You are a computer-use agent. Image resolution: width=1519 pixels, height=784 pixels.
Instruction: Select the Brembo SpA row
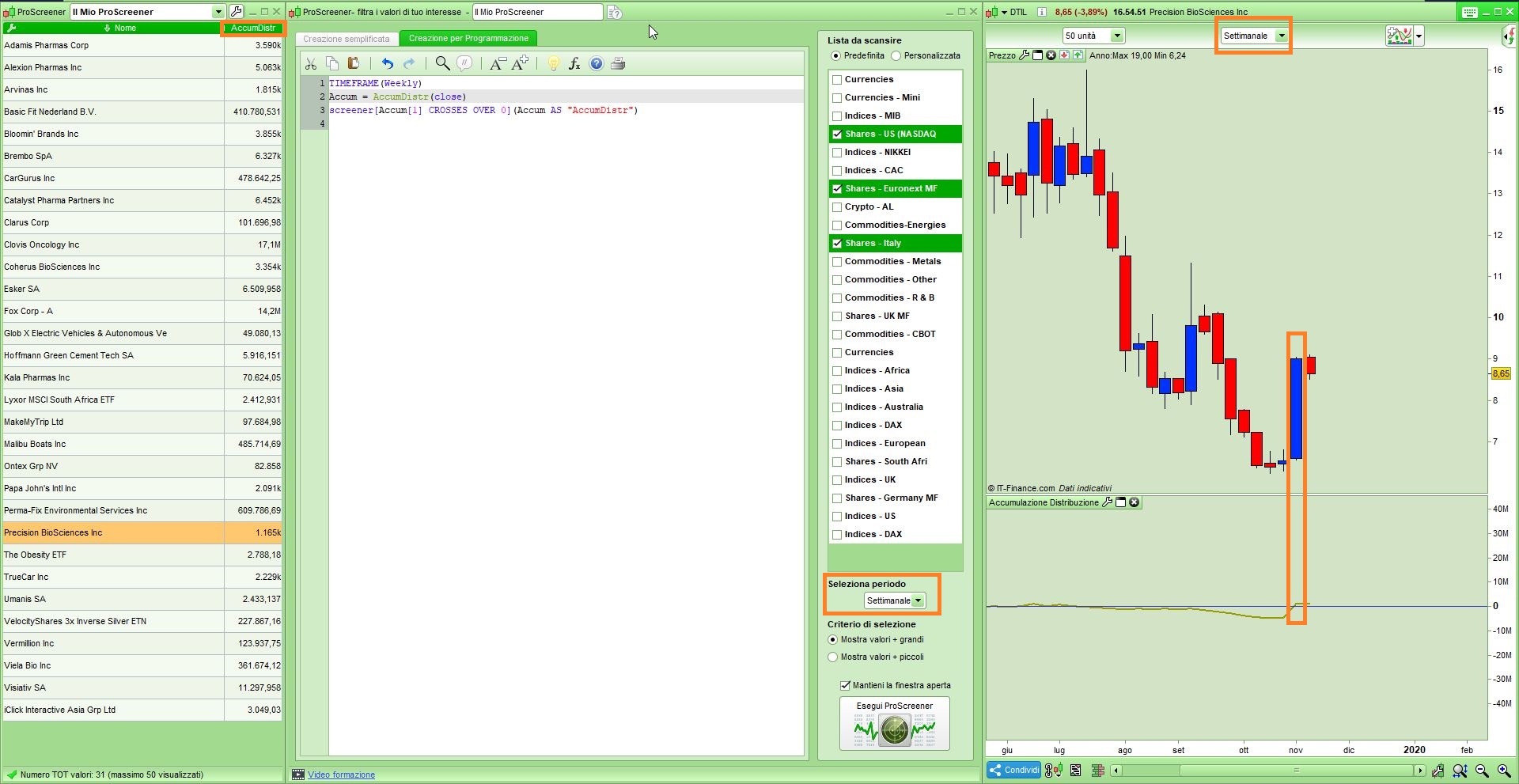point(142,156)
